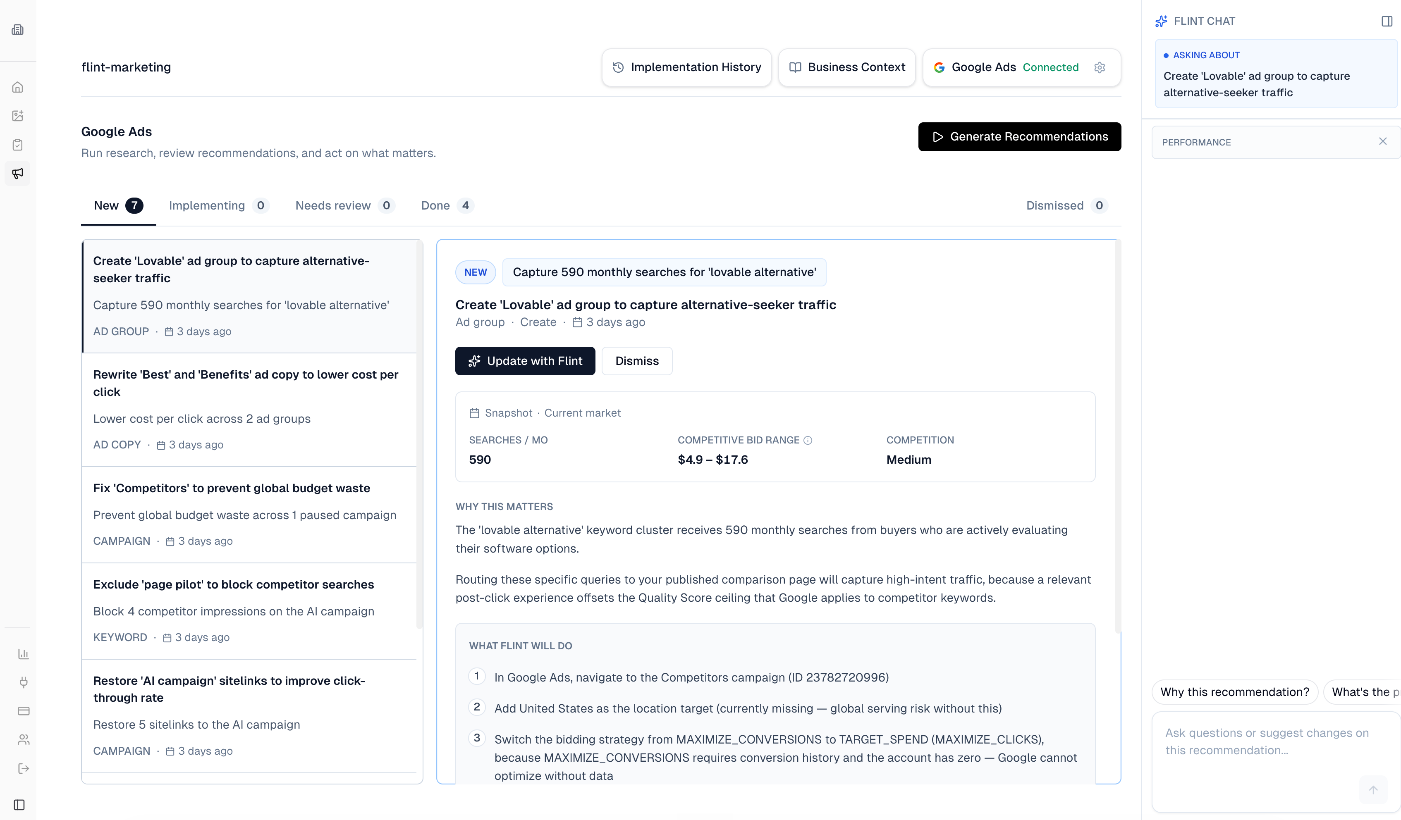Dismiss the Lovable recommendation

tap(637, 361)
